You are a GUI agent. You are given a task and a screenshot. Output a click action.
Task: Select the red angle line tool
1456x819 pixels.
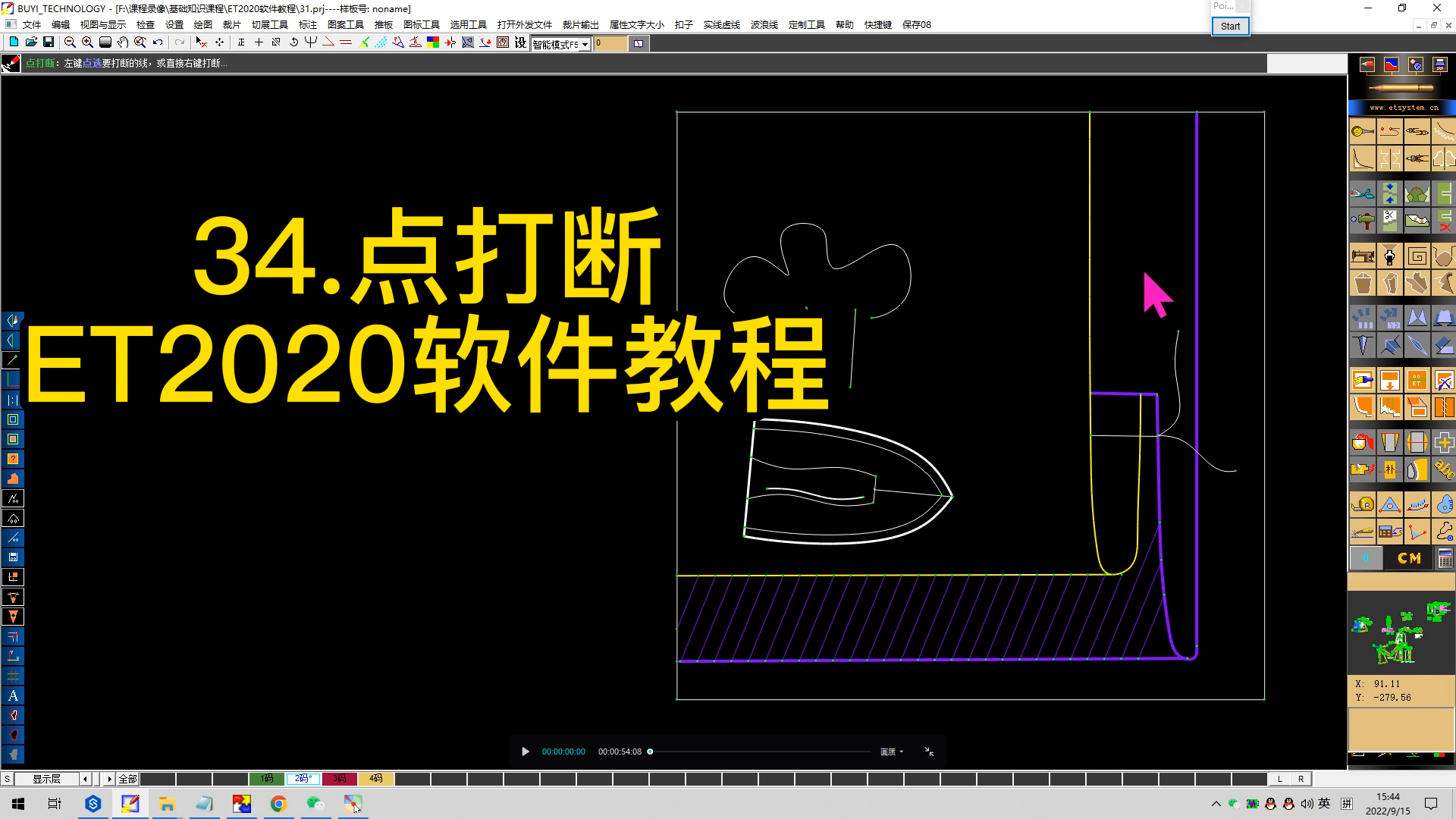[328, 42]
